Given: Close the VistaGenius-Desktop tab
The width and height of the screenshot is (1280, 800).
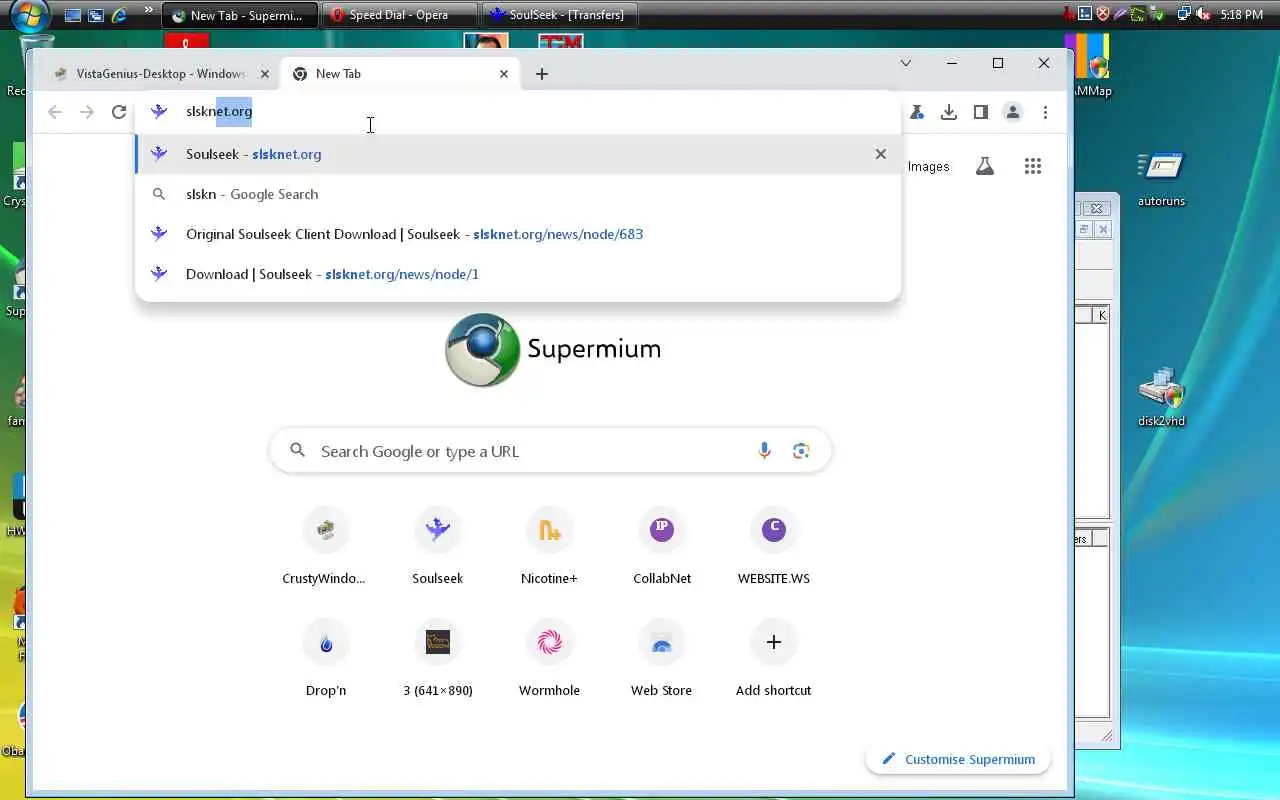Looking at the screenshot, I should point(265,74).
